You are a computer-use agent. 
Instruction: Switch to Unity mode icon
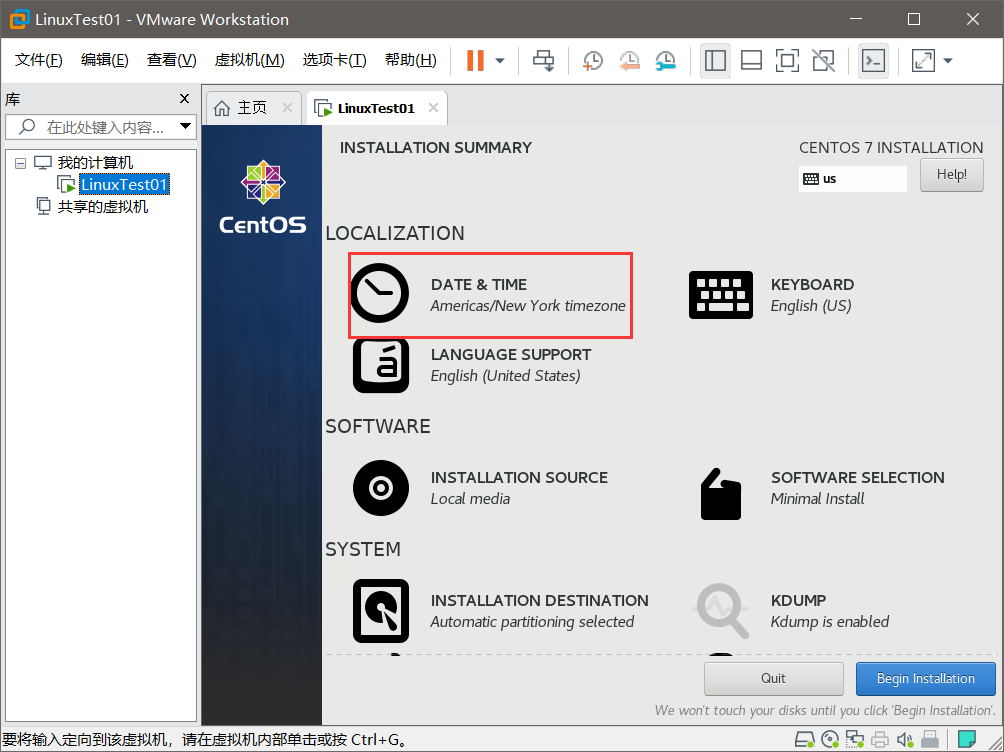click(x=823, y=61)
